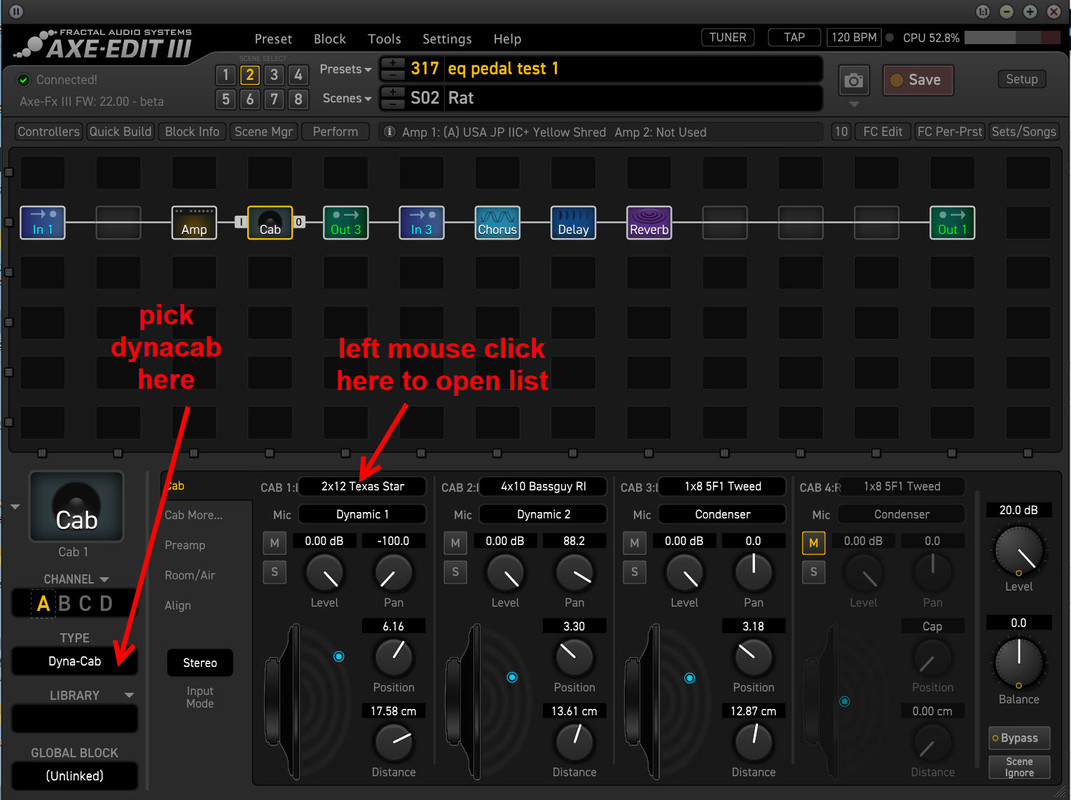
Task: Open the Preset menu
Action: 273,39
